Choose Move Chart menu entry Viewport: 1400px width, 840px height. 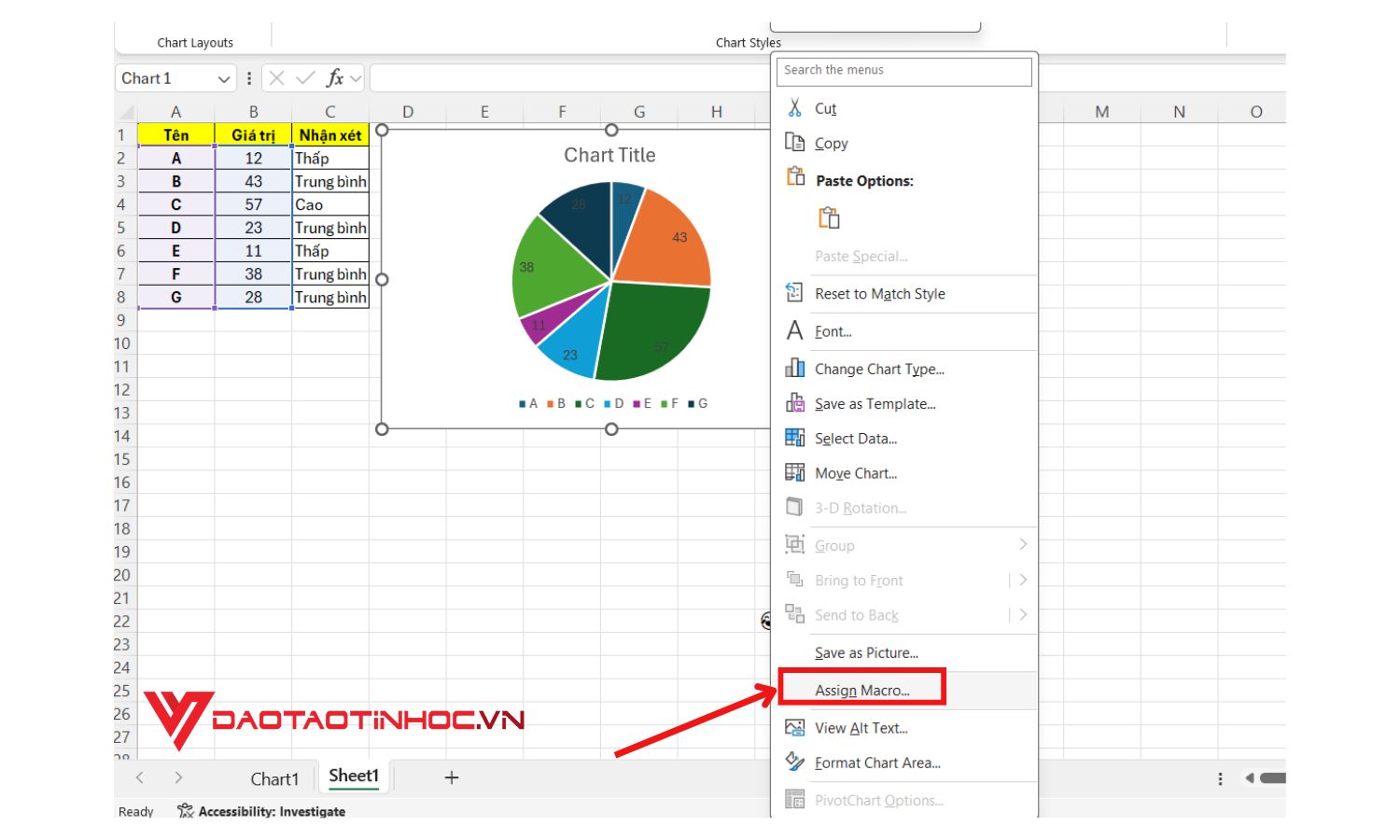pyautogui.click(x=856, y=473)
